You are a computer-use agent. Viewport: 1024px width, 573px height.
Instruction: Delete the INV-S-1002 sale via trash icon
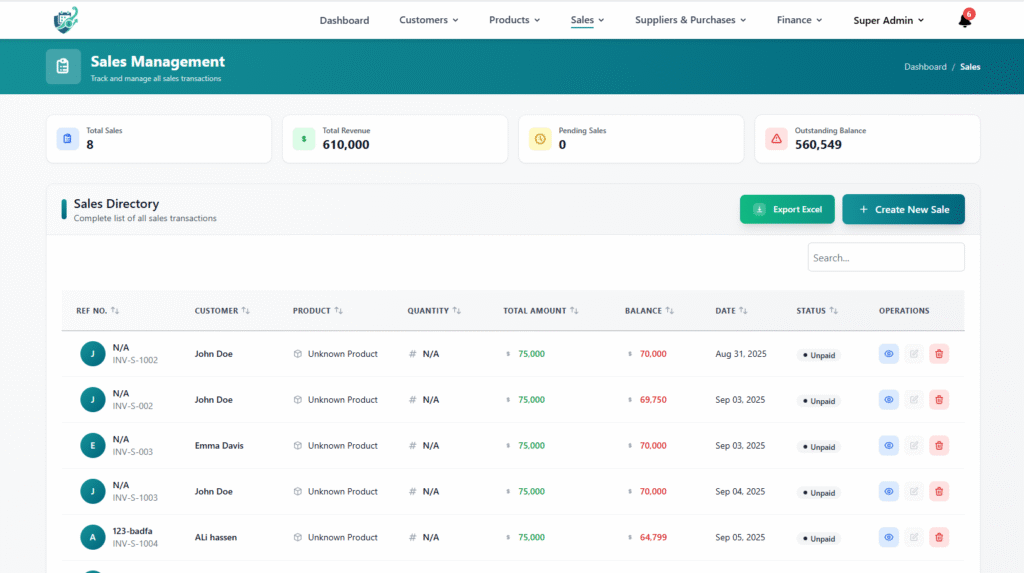(x=938, y=354)
